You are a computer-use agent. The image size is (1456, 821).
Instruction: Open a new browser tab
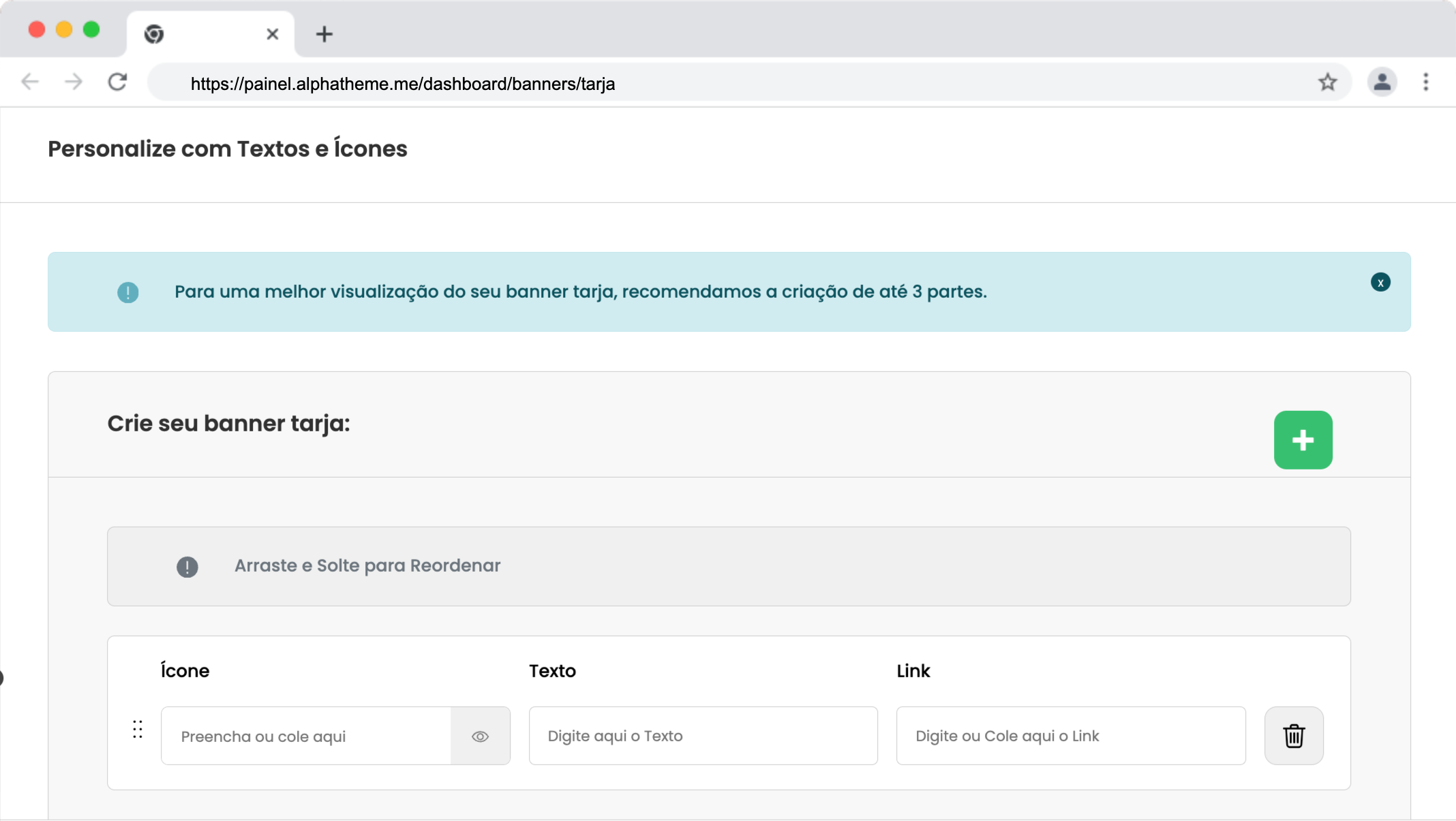point(324,34)
